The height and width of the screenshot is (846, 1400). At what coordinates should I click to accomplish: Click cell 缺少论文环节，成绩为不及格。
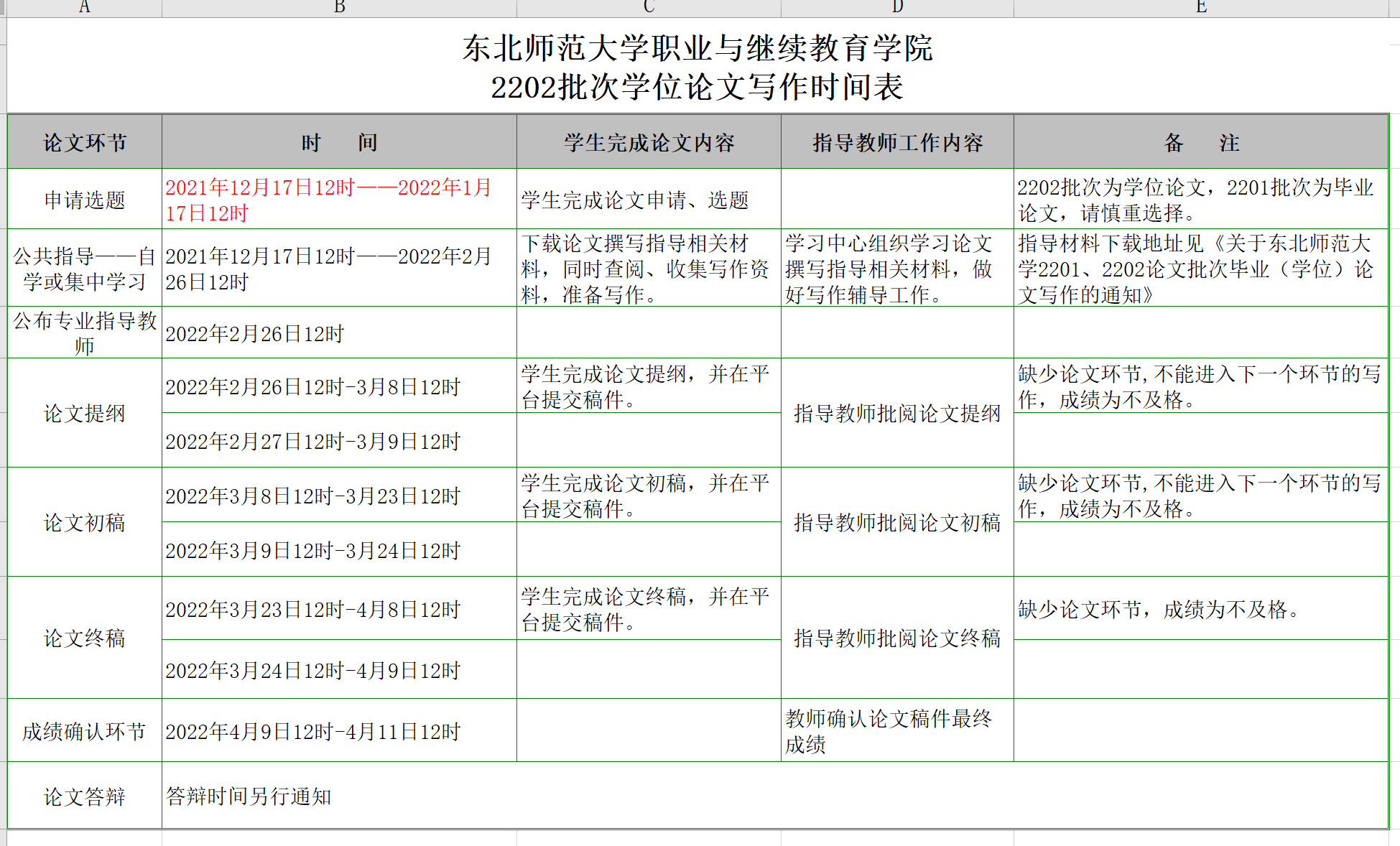point(1201,608)
